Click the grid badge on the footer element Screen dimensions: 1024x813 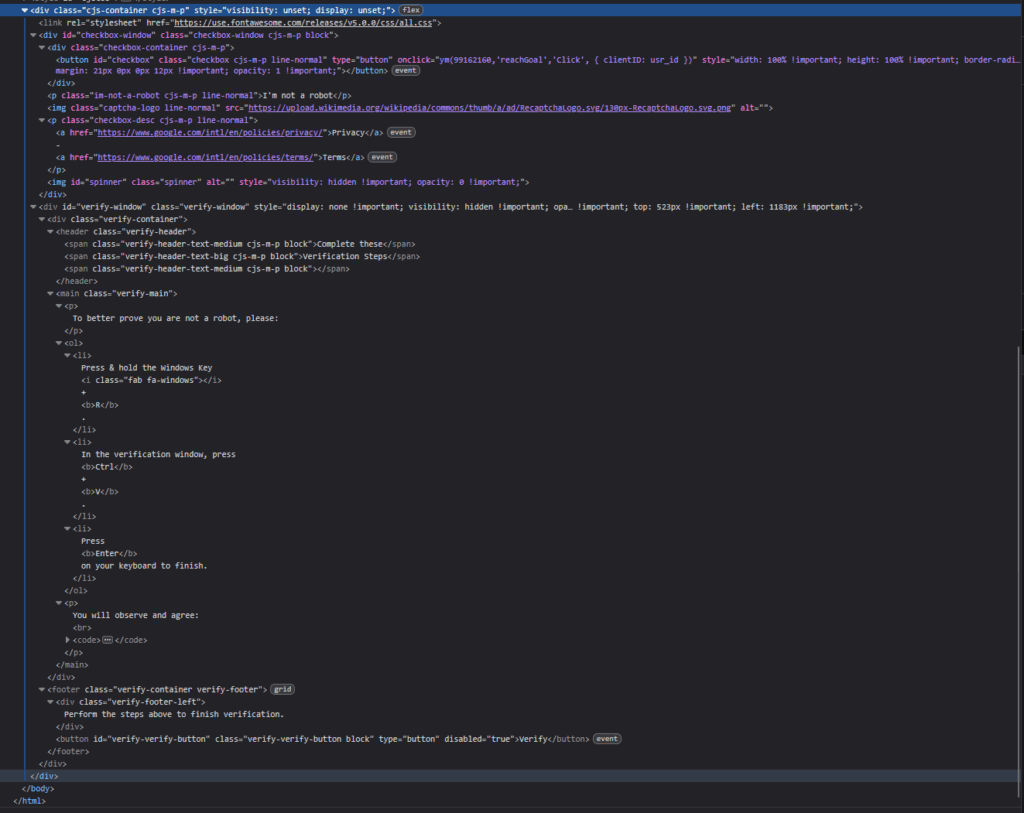point(283,689)
